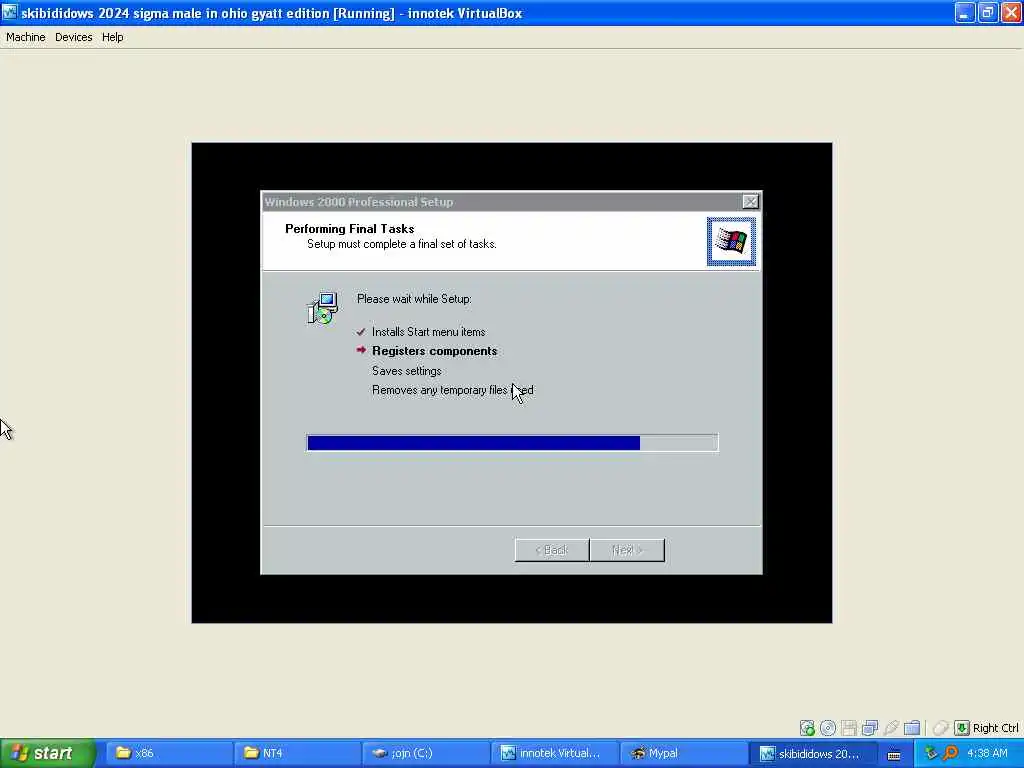Image resolution: width=1024 pixels, height=768 pixels.
Task: Click the computer and CD setup icon
Action: click(323, 308)
